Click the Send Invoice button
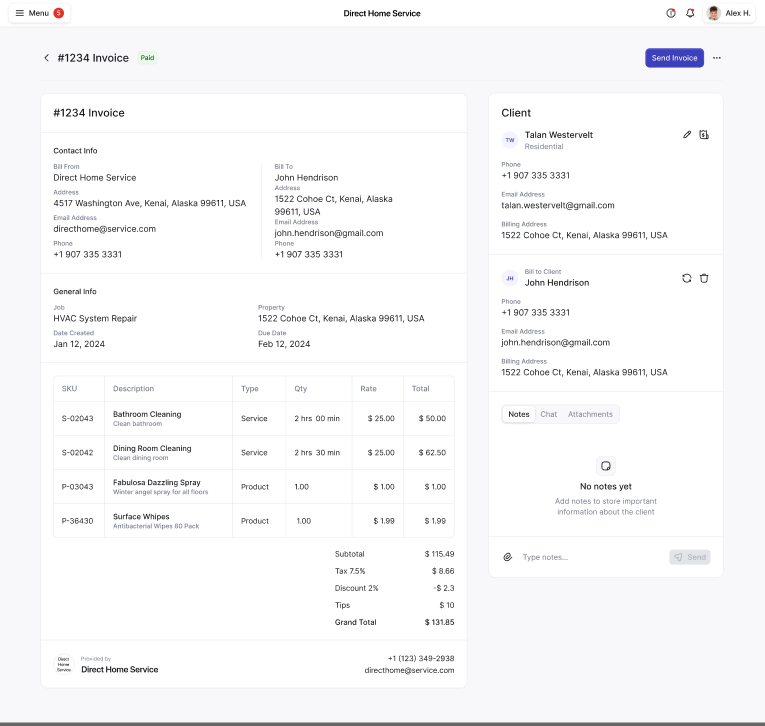This screenshot has height=726, width=765. 674,58
